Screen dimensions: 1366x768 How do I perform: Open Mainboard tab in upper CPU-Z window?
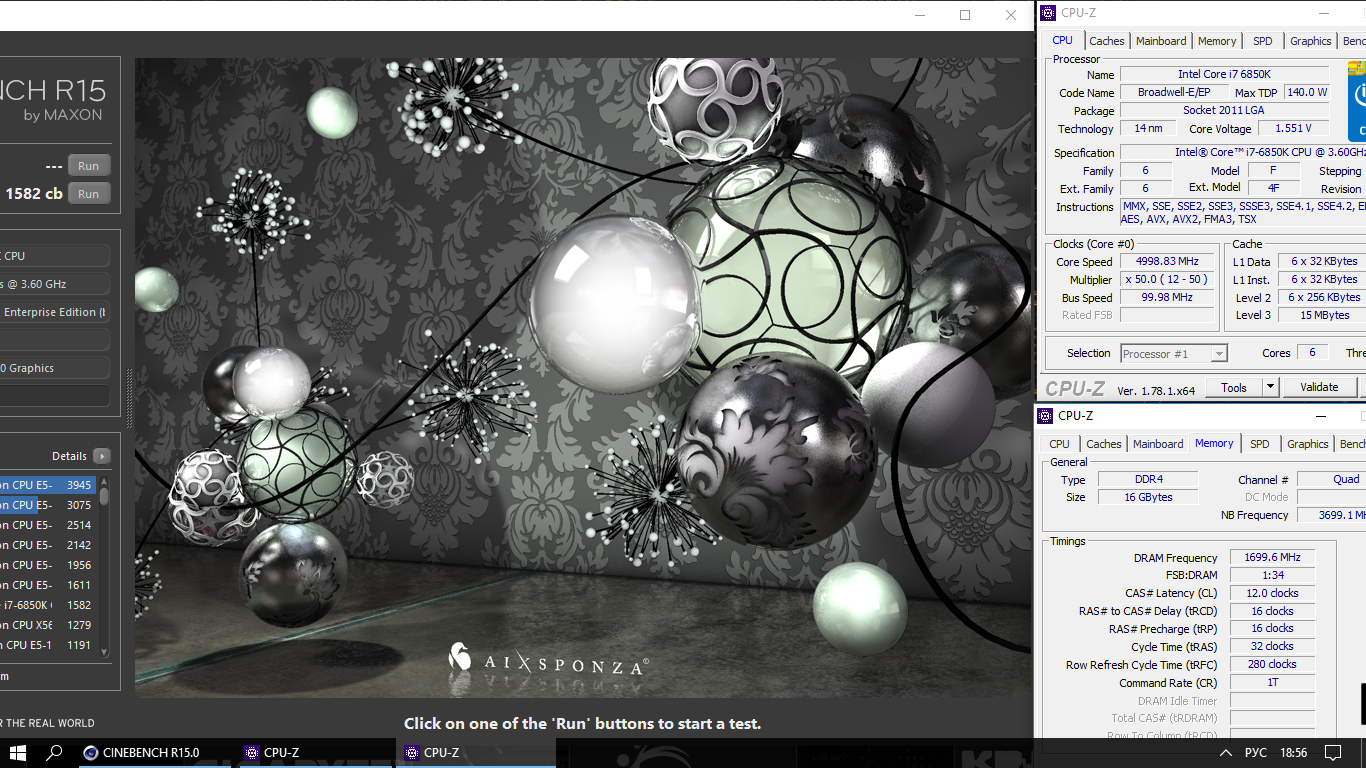[1161, 41]
